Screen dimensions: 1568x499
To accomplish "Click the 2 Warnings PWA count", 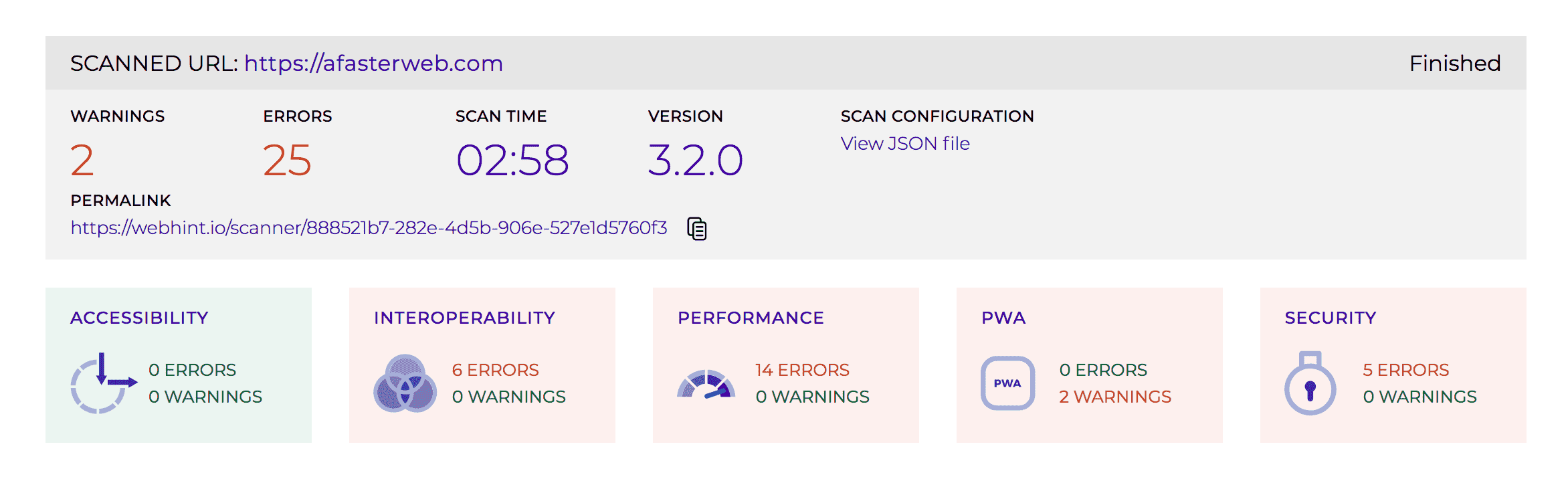I will pos(1114,397).
